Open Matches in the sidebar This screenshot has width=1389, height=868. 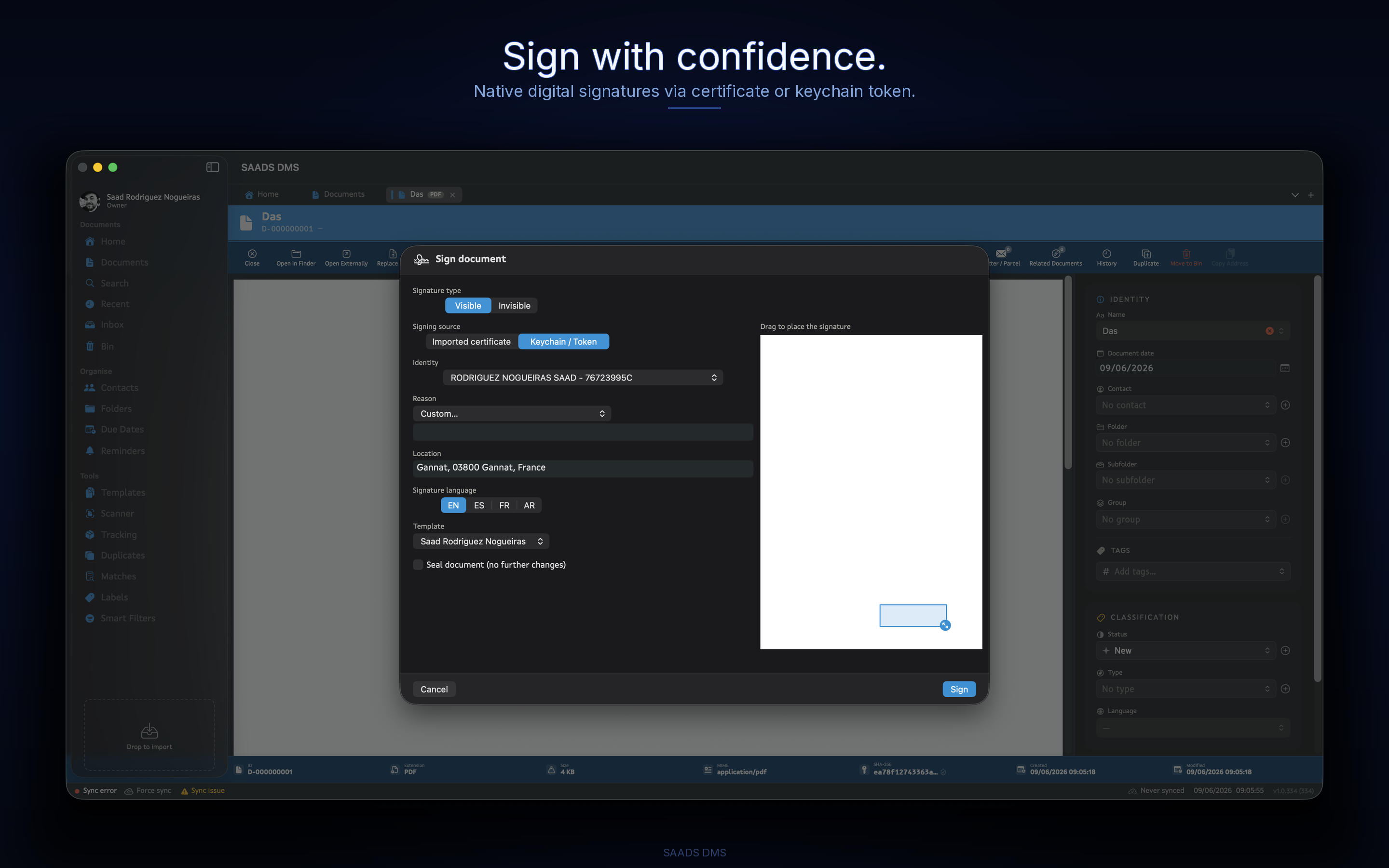pyautogui.click(x=110, y=576)
